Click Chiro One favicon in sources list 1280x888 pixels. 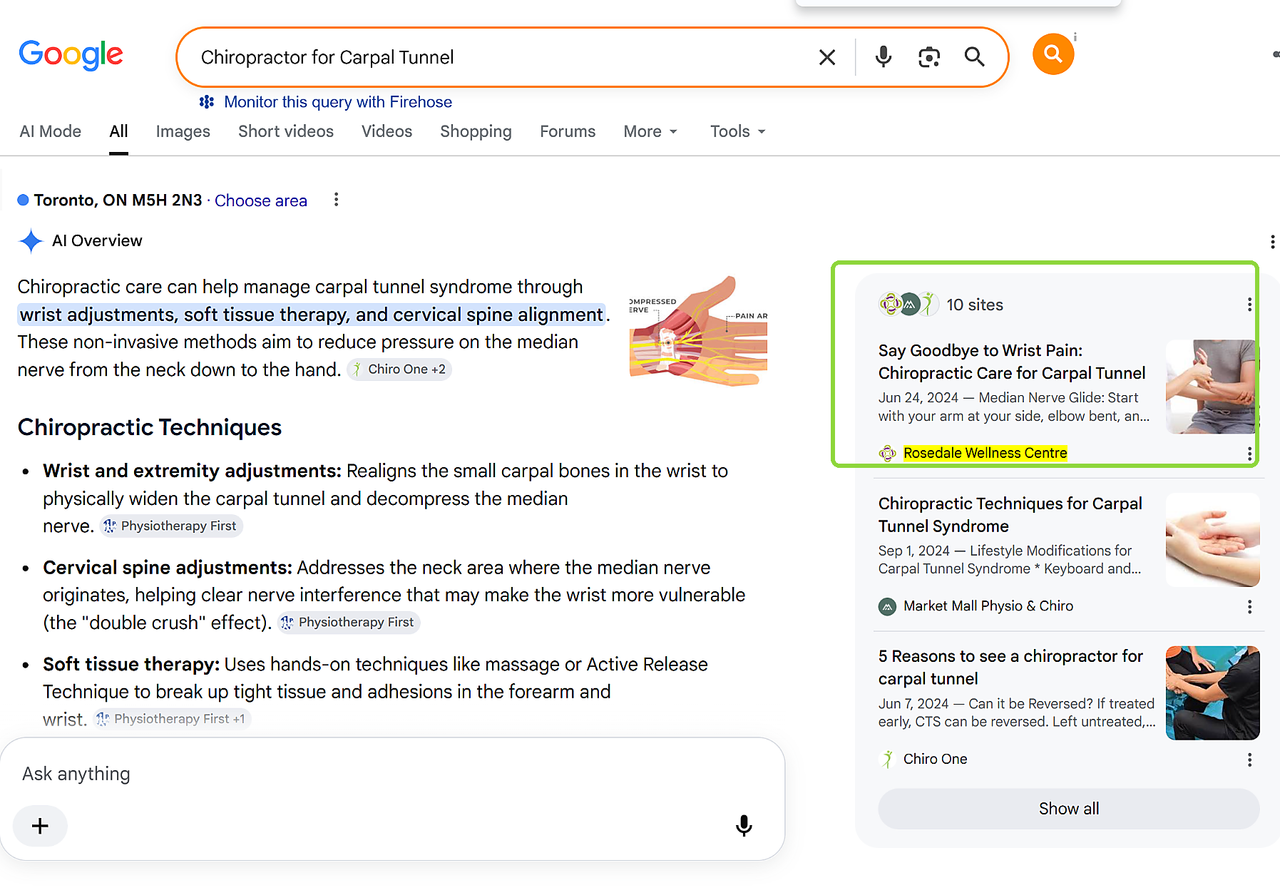887,759
